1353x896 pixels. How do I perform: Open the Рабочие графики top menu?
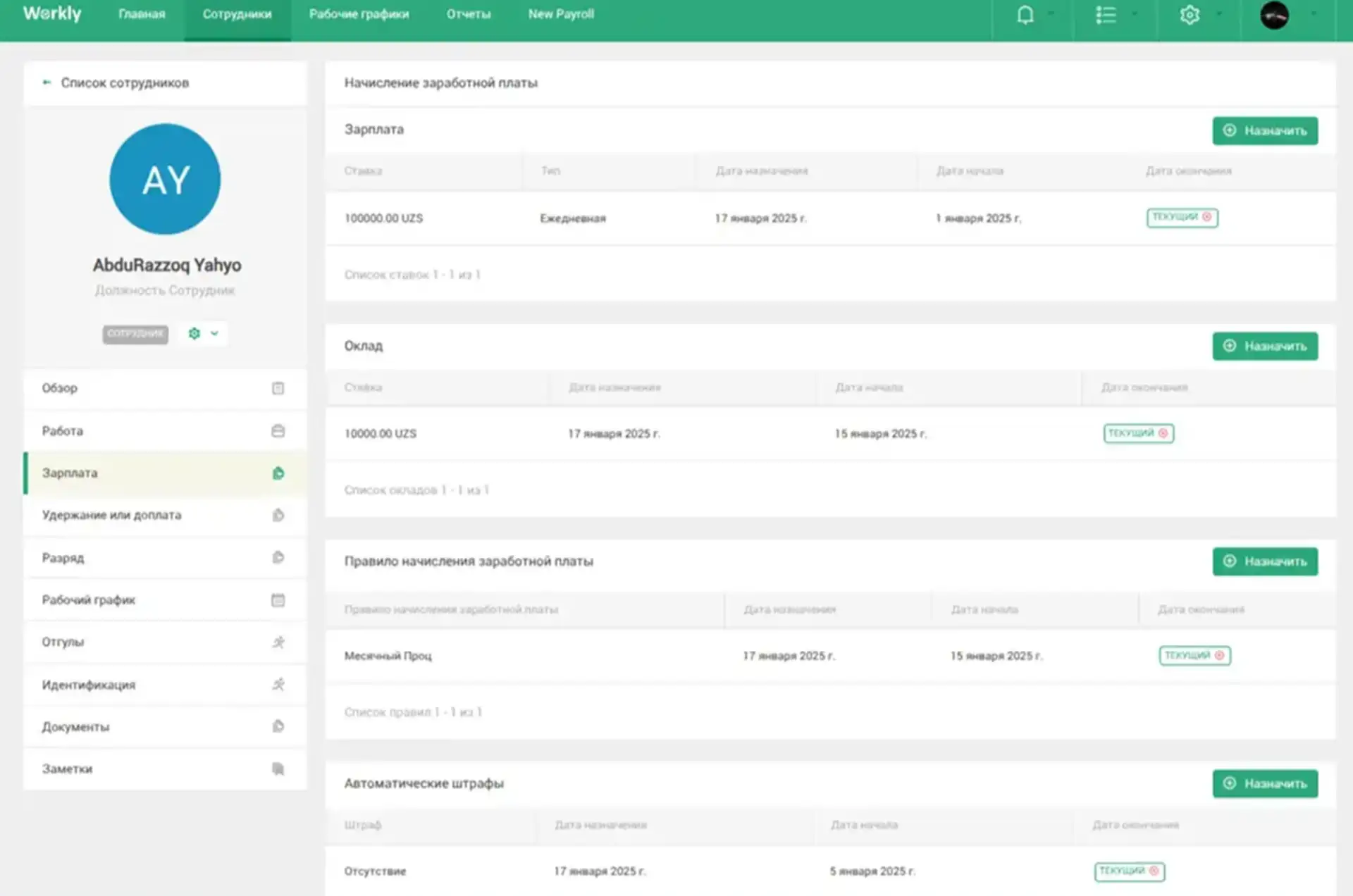point(359,14)
